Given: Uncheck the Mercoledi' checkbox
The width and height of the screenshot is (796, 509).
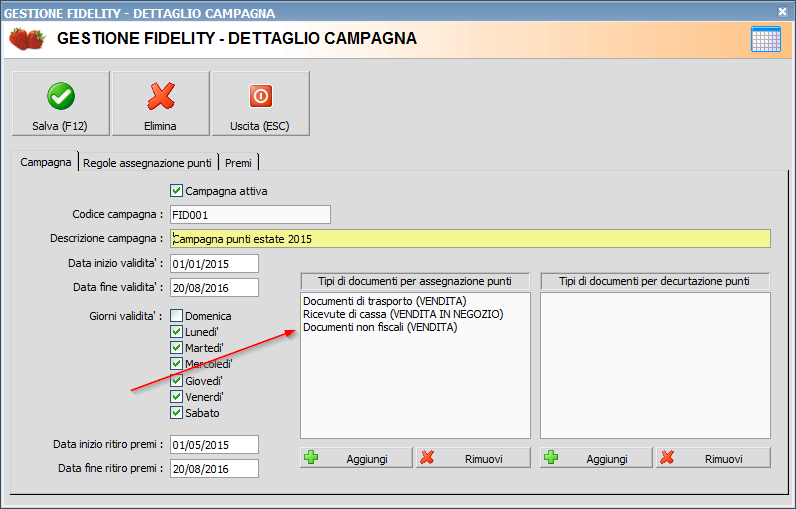Looking at the screenshot, I should coord(176,364).
